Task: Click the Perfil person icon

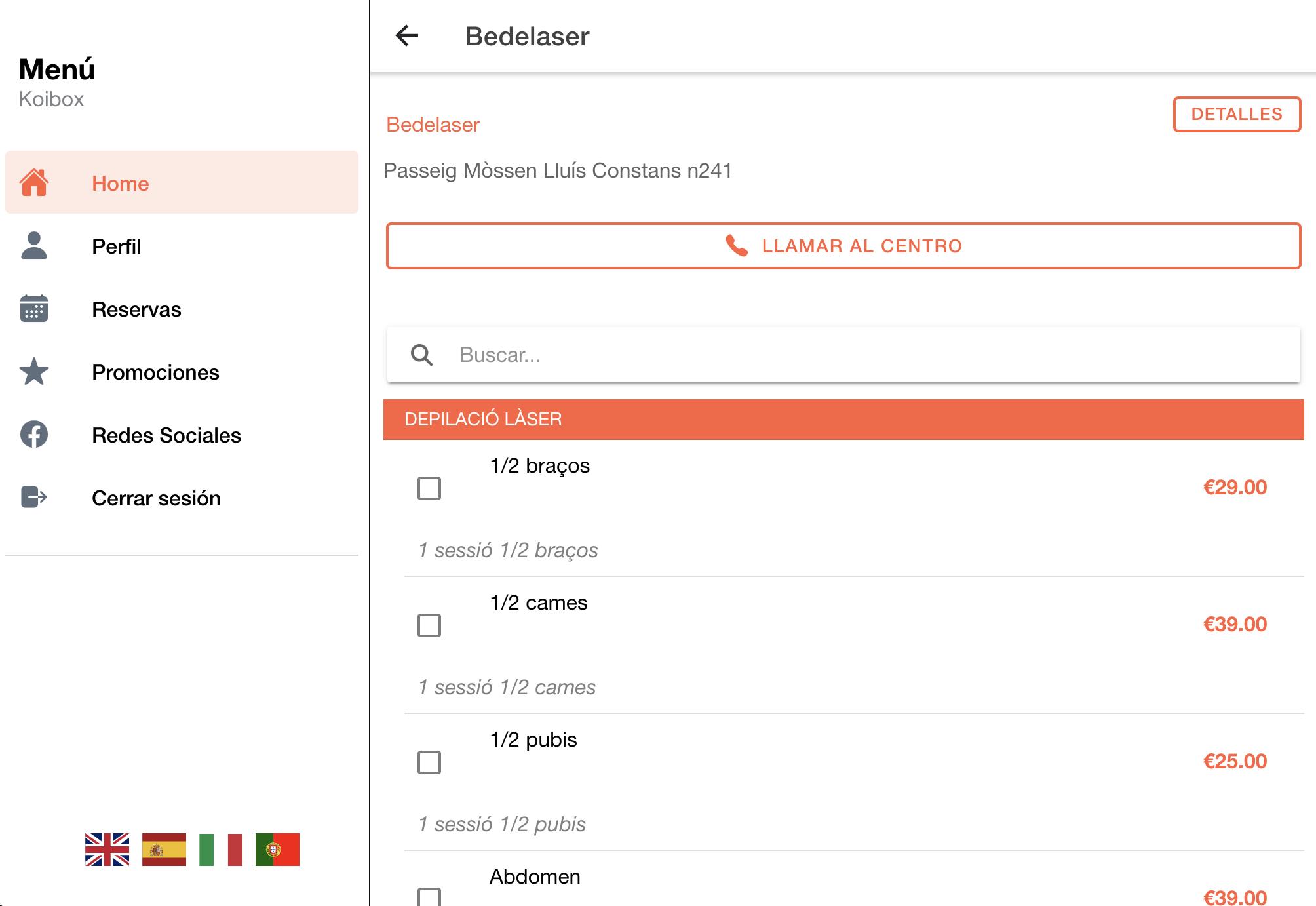Action: click(x=34, y=246)
